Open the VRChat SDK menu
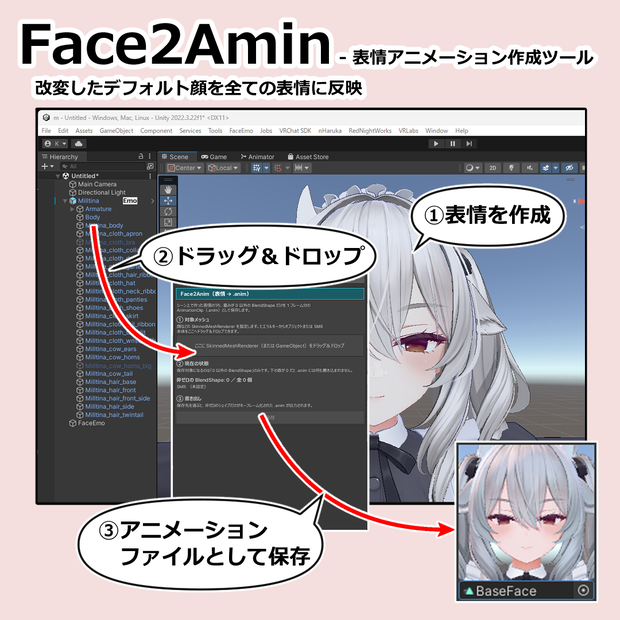 point(295,130)
